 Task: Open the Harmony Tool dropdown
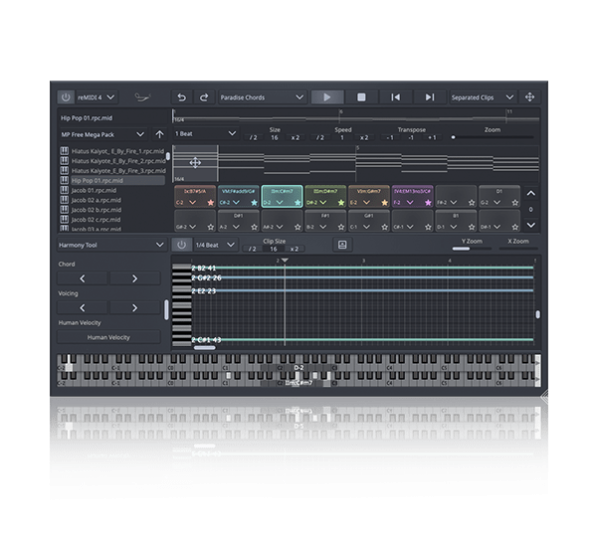[x=111, y=245]
